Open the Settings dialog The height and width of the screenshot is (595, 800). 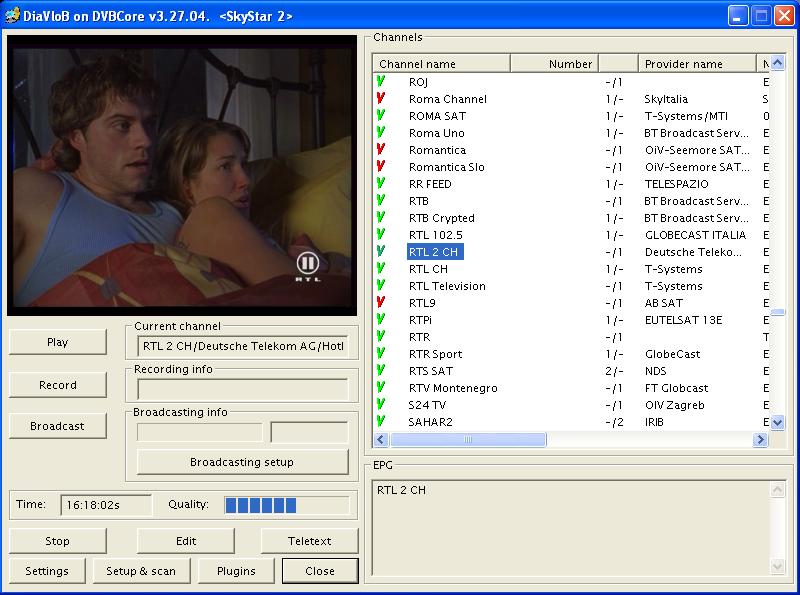(47, 571)
